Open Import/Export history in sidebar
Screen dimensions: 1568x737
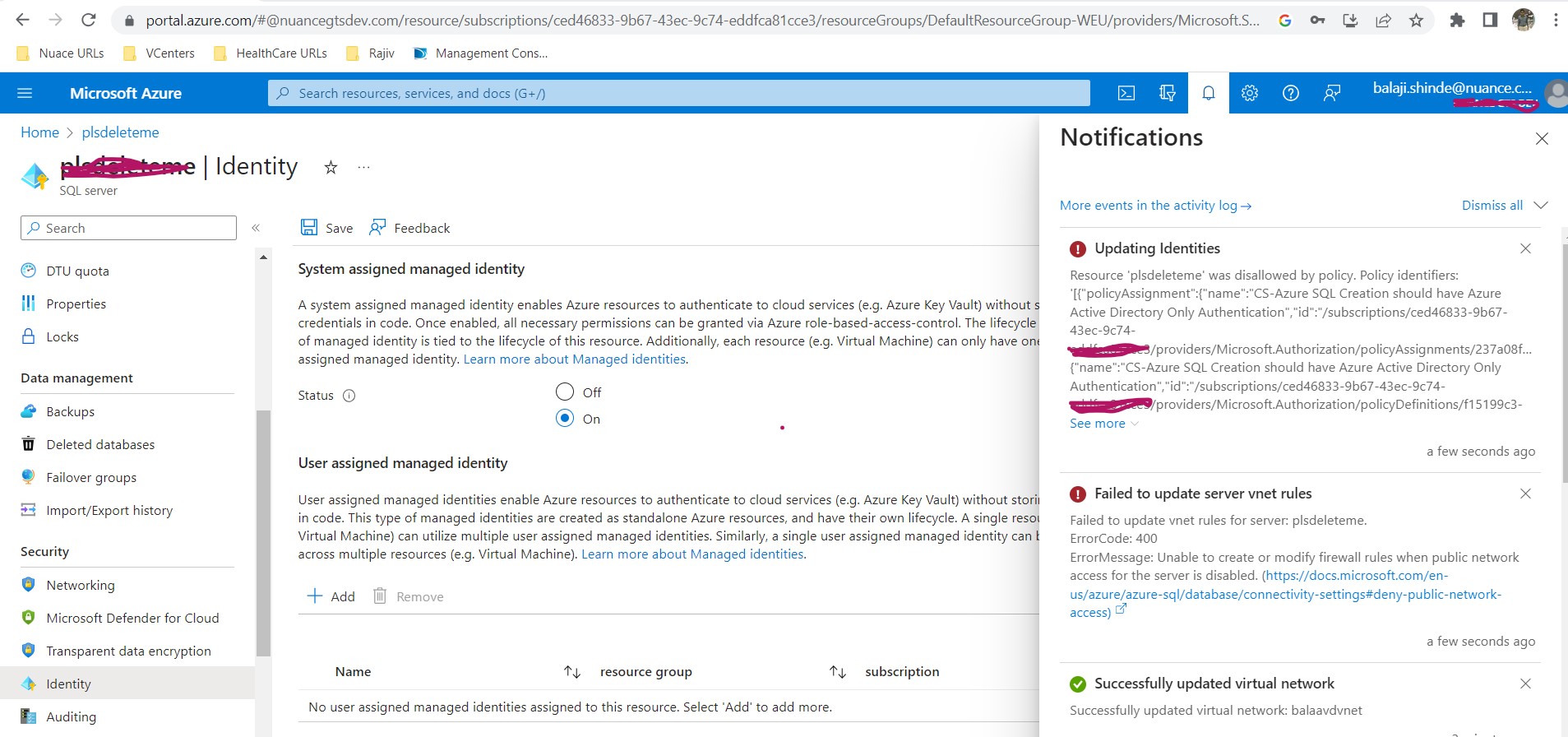point(109,510)
